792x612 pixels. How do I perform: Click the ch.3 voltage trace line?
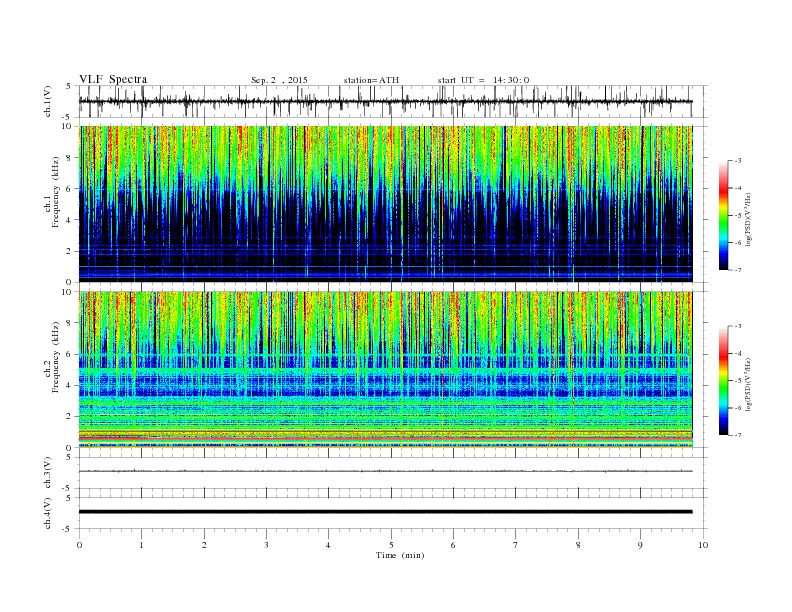pyautogui.click(x=386, y=471)
